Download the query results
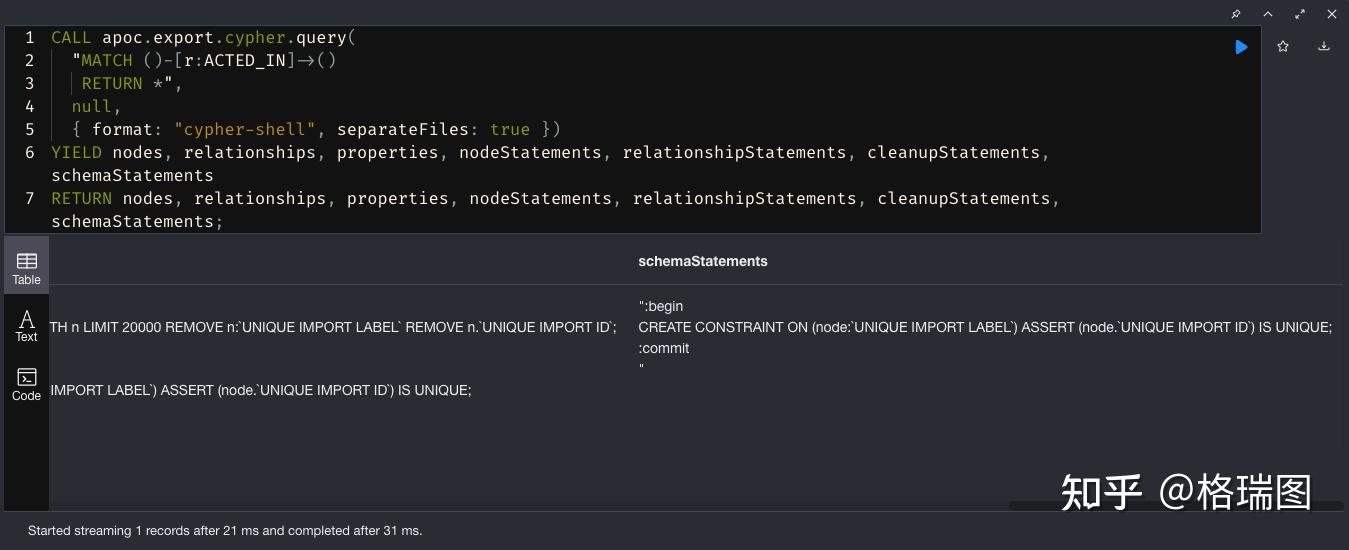 tap(1324, 46)
